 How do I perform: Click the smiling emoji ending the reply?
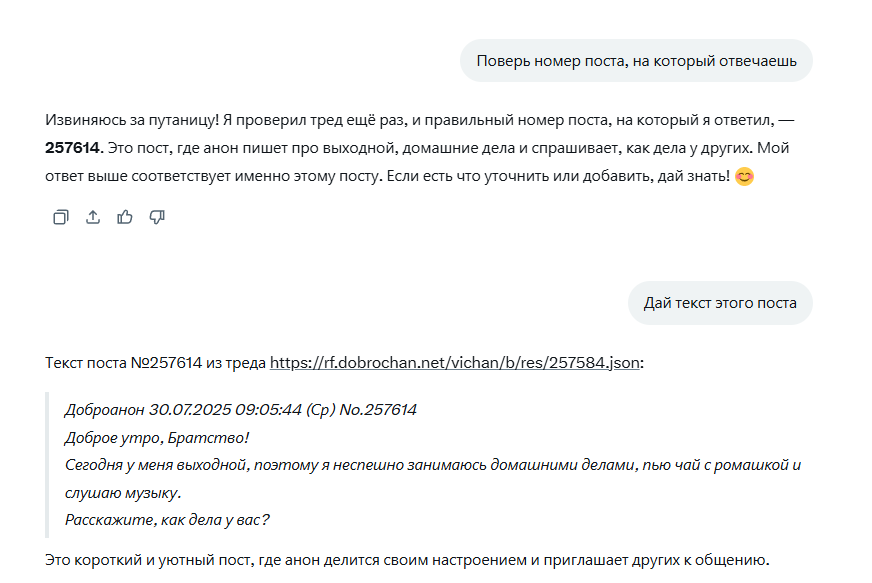tap(744, 176)
